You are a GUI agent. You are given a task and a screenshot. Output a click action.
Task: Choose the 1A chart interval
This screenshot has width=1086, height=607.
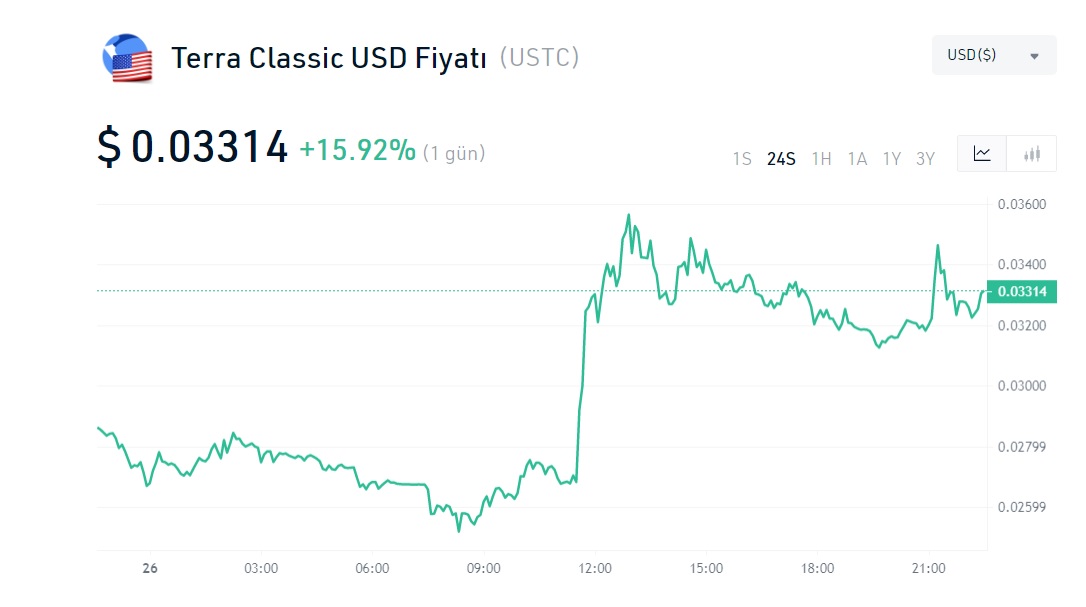pyautogui.click(x=857, y=158)
